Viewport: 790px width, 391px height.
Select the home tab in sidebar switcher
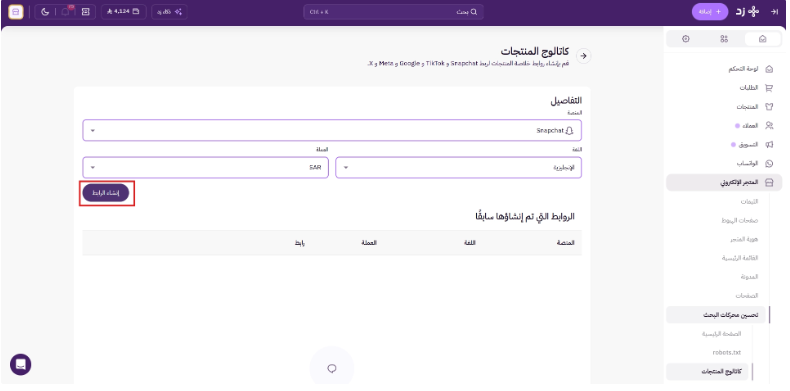[x=762, y=39]
